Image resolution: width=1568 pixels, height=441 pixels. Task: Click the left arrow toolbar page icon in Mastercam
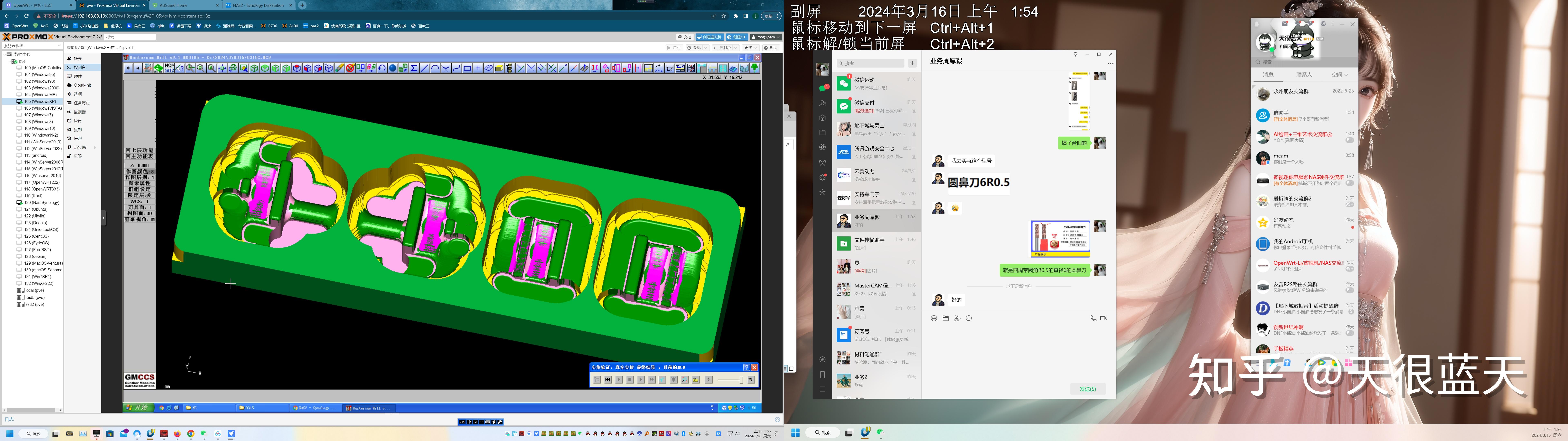pos(128,68)
